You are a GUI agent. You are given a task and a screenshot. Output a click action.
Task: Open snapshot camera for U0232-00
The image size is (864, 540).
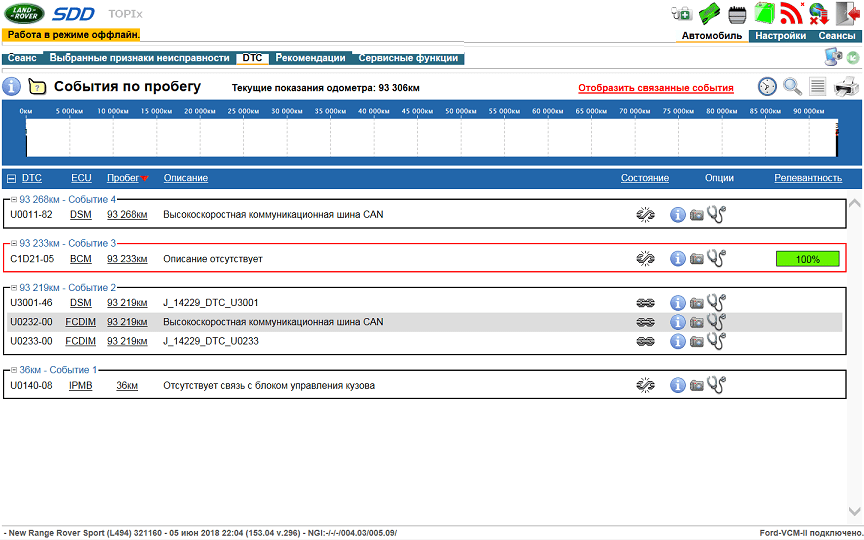(697, 322)
